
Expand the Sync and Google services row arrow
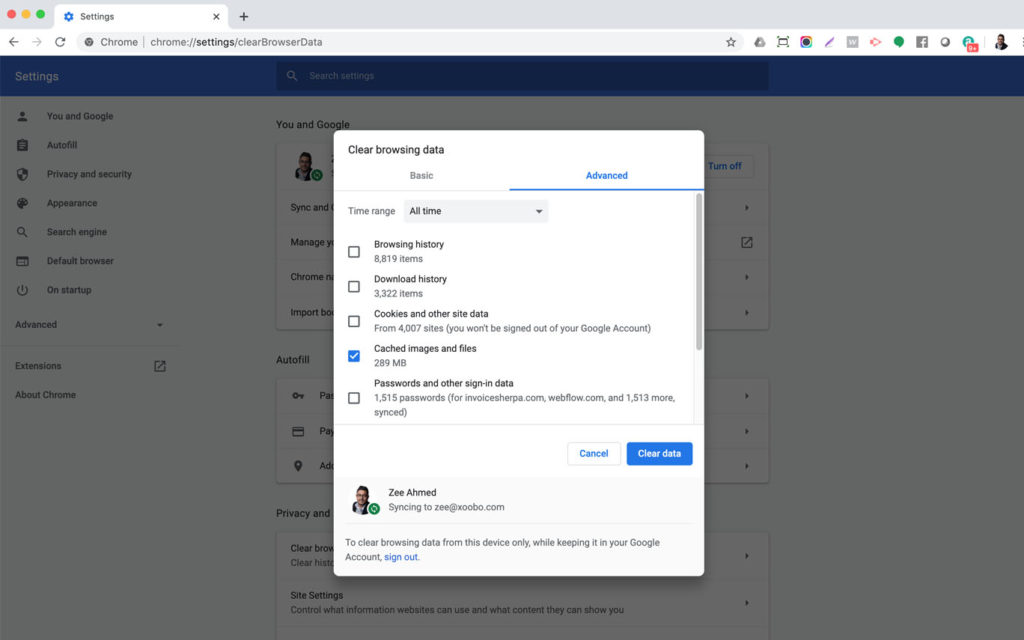(746, 208)
